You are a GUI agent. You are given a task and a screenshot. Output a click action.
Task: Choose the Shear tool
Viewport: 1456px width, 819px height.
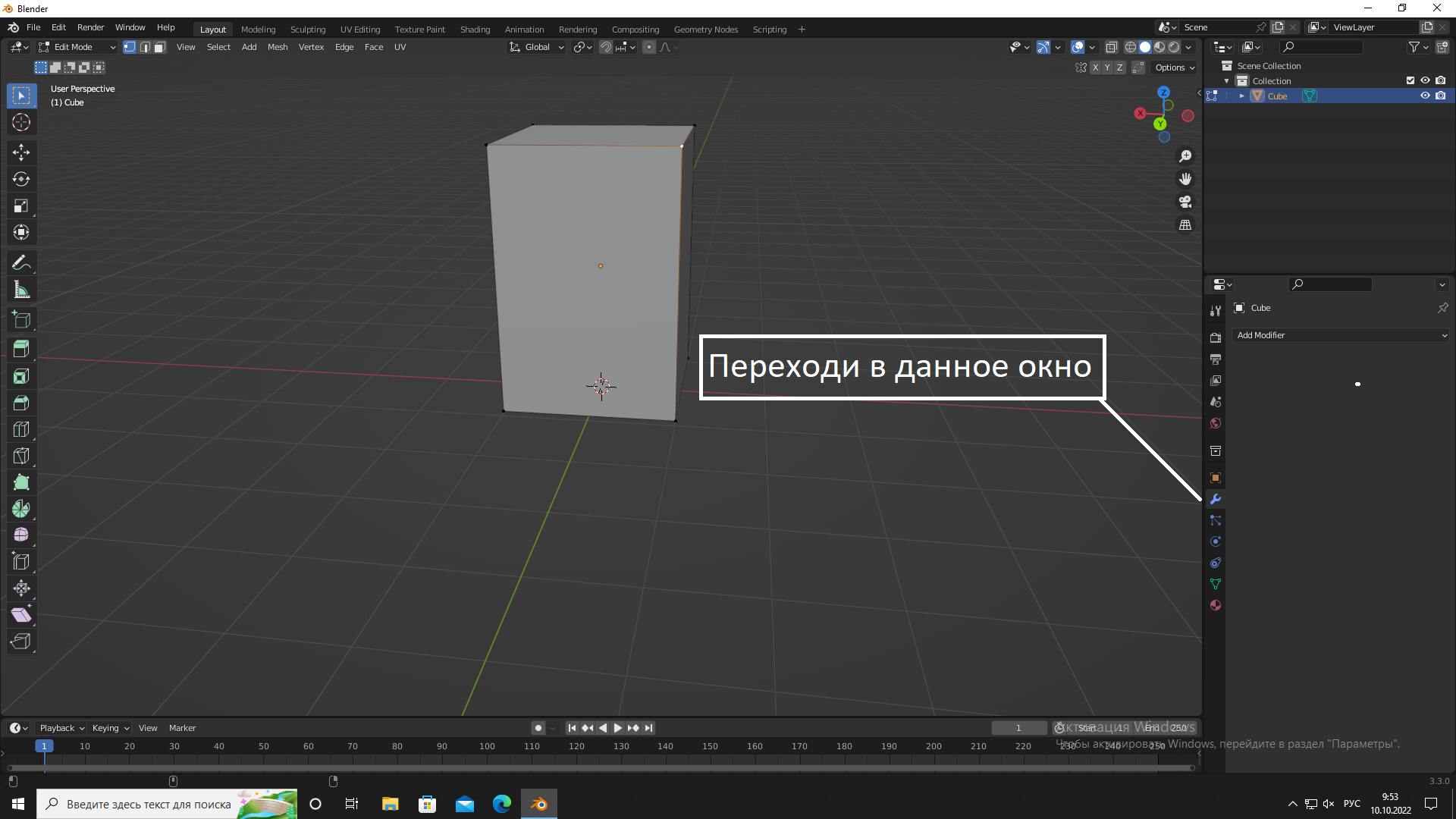tap(21, 615)
